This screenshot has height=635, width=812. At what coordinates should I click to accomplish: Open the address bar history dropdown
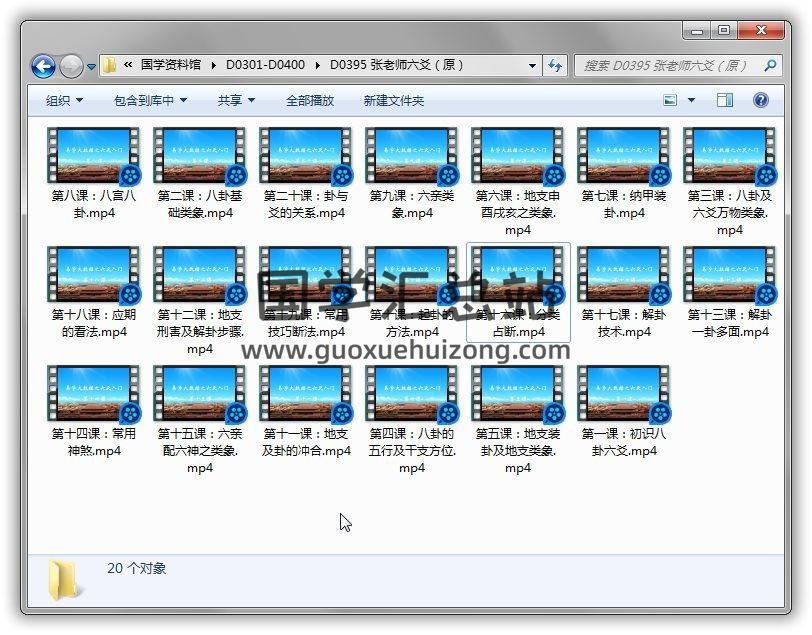coord(532,66)
